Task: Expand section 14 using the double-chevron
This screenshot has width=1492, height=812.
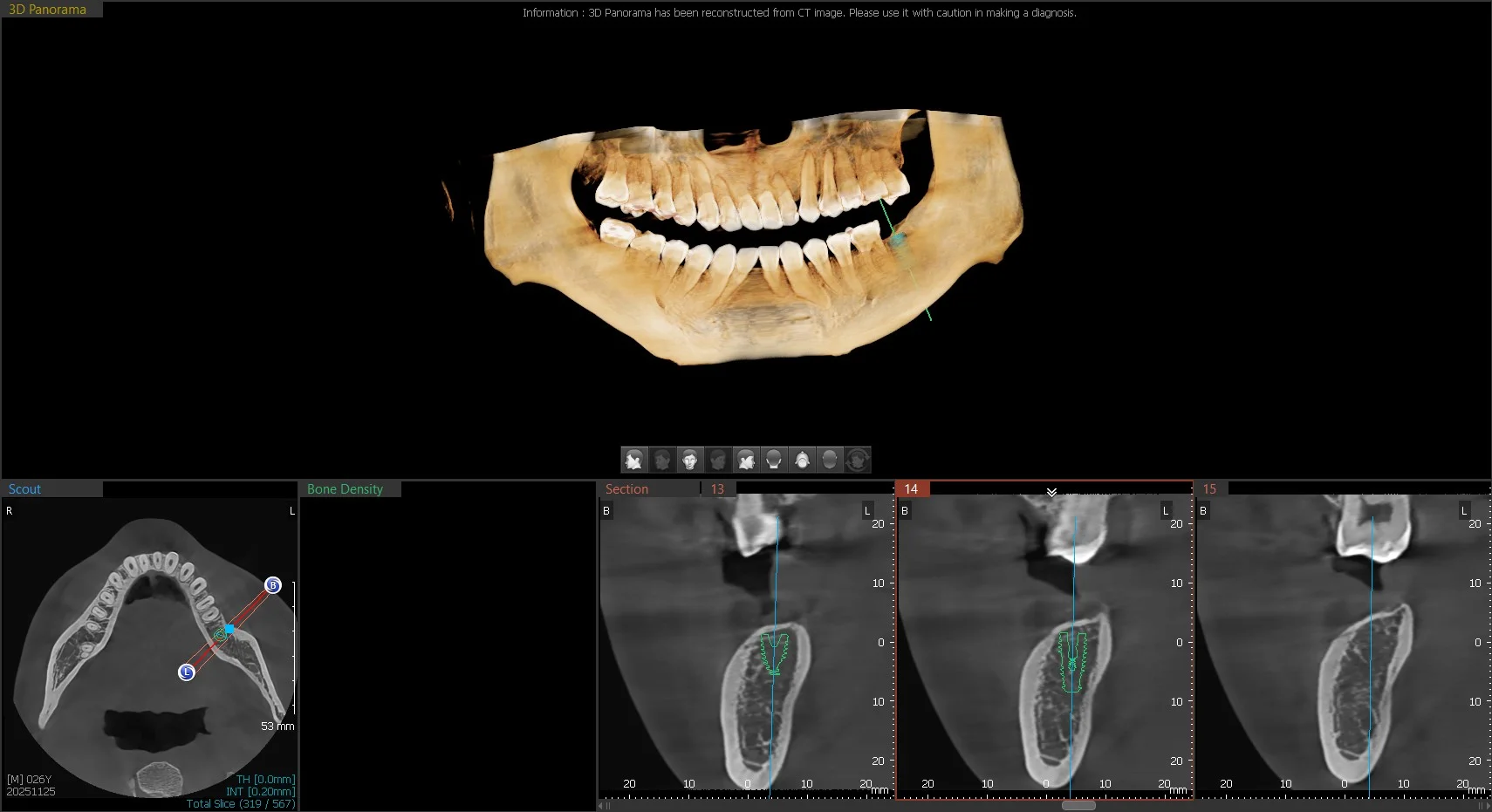Action: click(x=1051, y=494)
